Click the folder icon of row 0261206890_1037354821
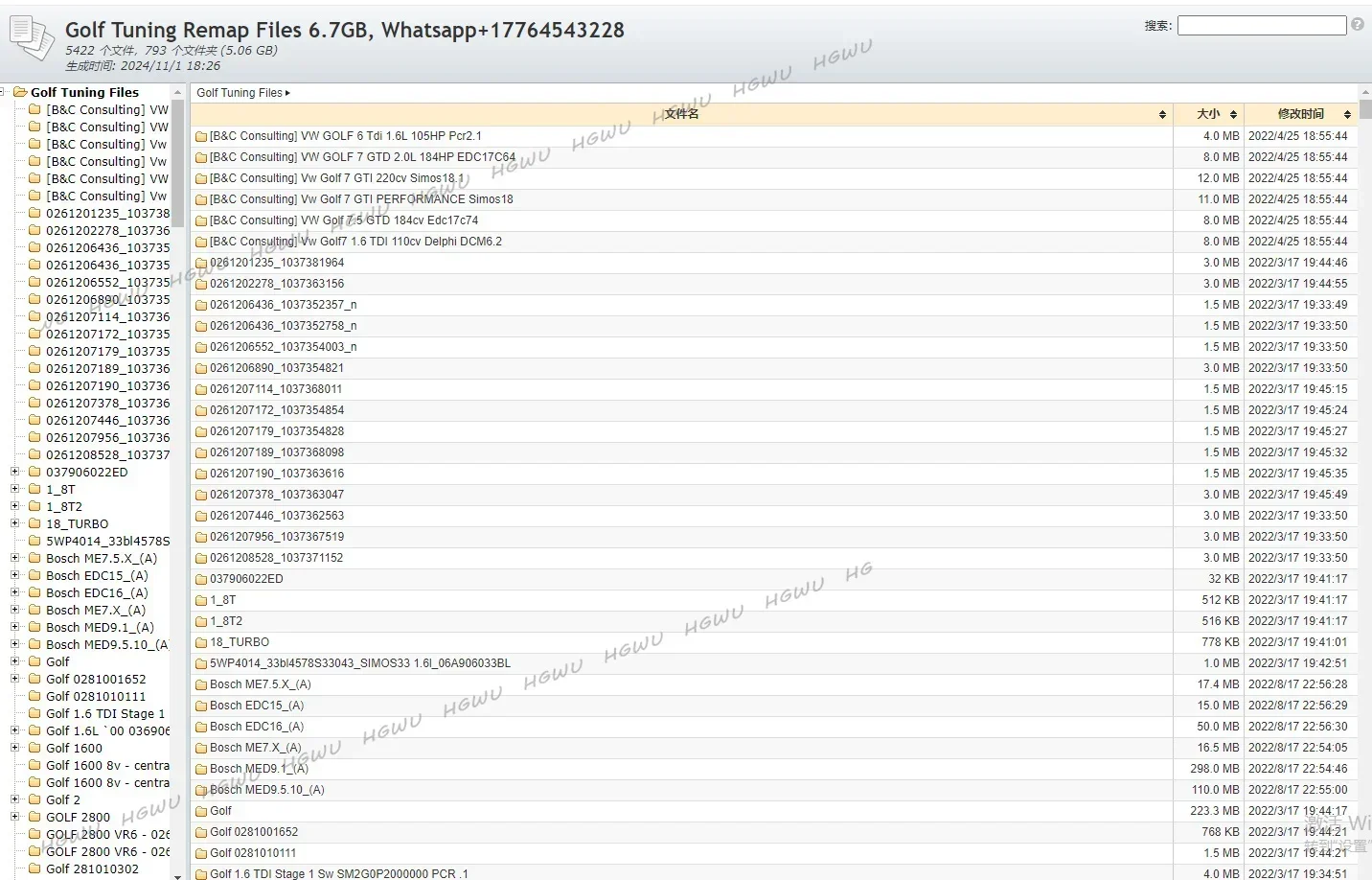Image resolution: width=1372 pixels, height=880 pixels. point(201,368)
